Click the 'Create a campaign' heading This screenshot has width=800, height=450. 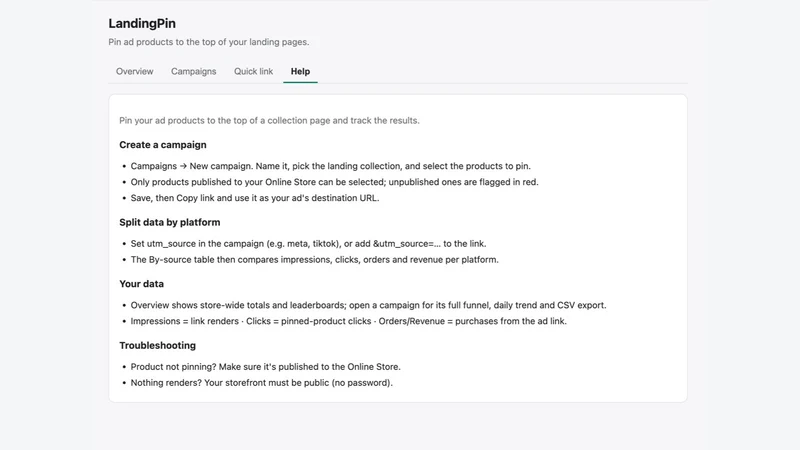click(163, 145)
